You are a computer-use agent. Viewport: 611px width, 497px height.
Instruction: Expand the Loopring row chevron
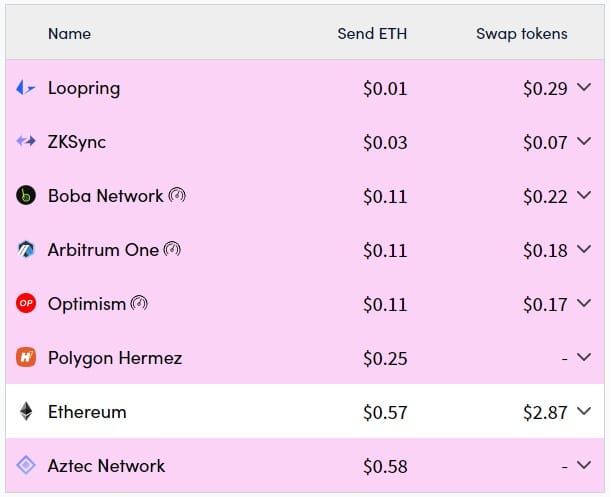pyautogui.click(x=584, y=87)
